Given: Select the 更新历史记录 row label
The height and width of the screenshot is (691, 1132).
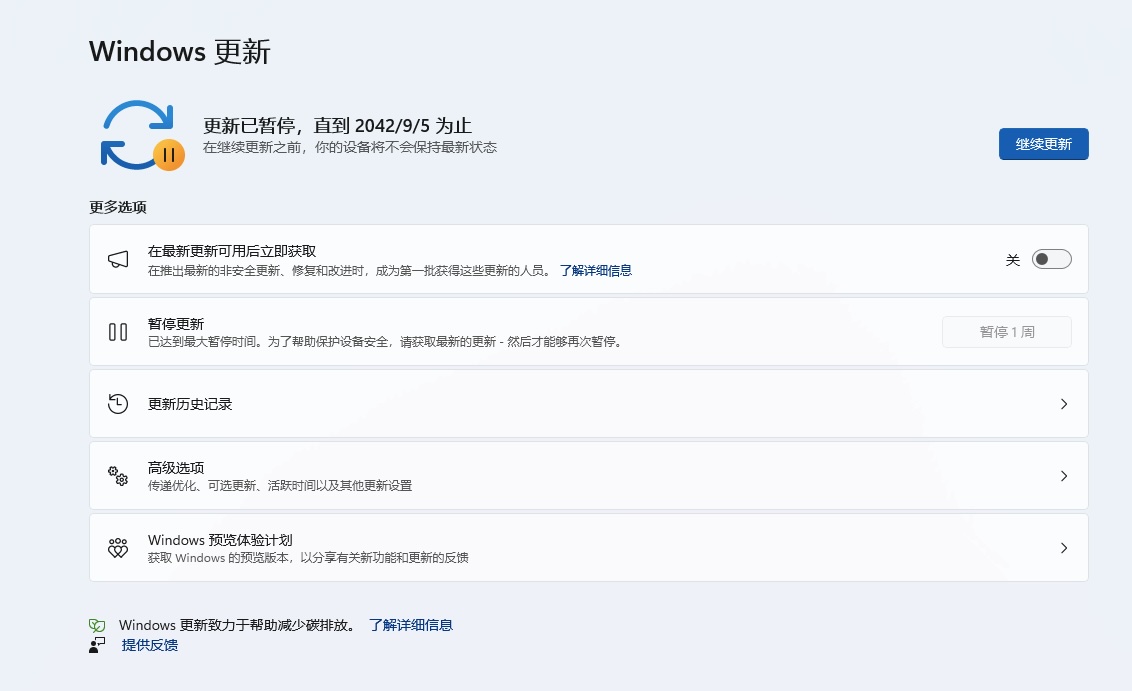Looking at the screenshot, I should 190,404.
